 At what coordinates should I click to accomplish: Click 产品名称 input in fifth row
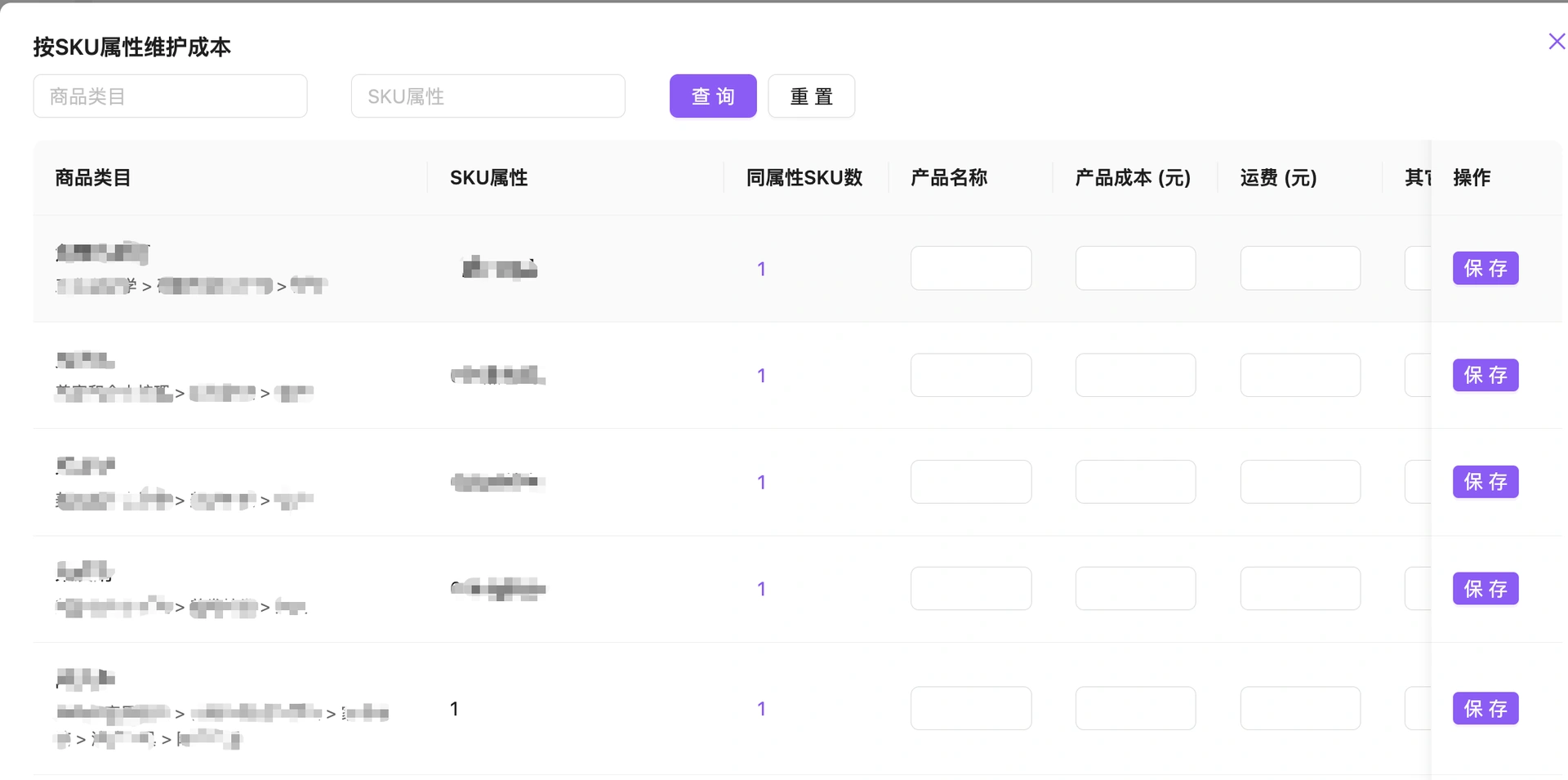click(971, 708)
